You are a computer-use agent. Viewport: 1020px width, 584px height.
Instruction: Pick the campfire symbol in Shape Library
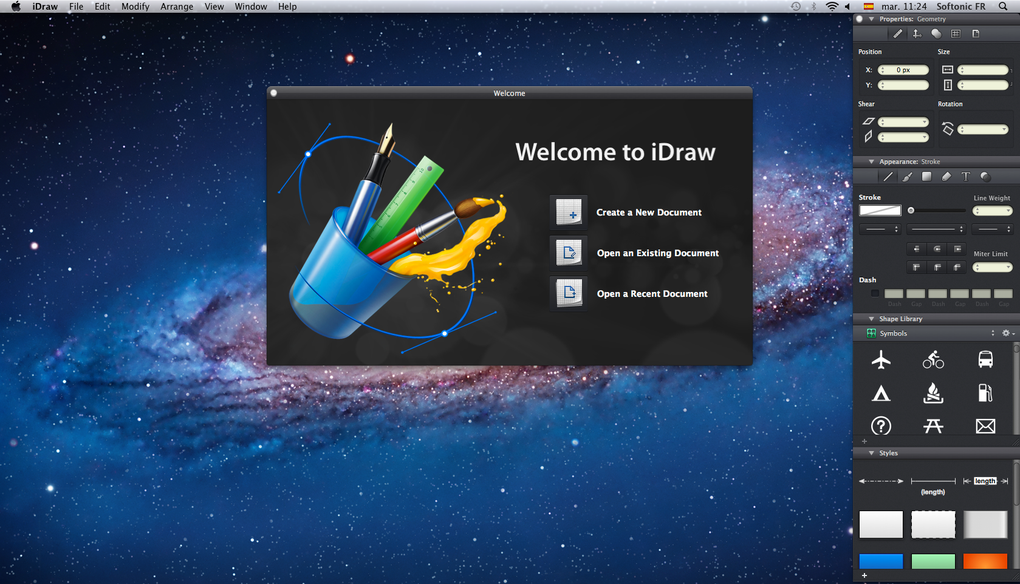click(x=933, y=393)
